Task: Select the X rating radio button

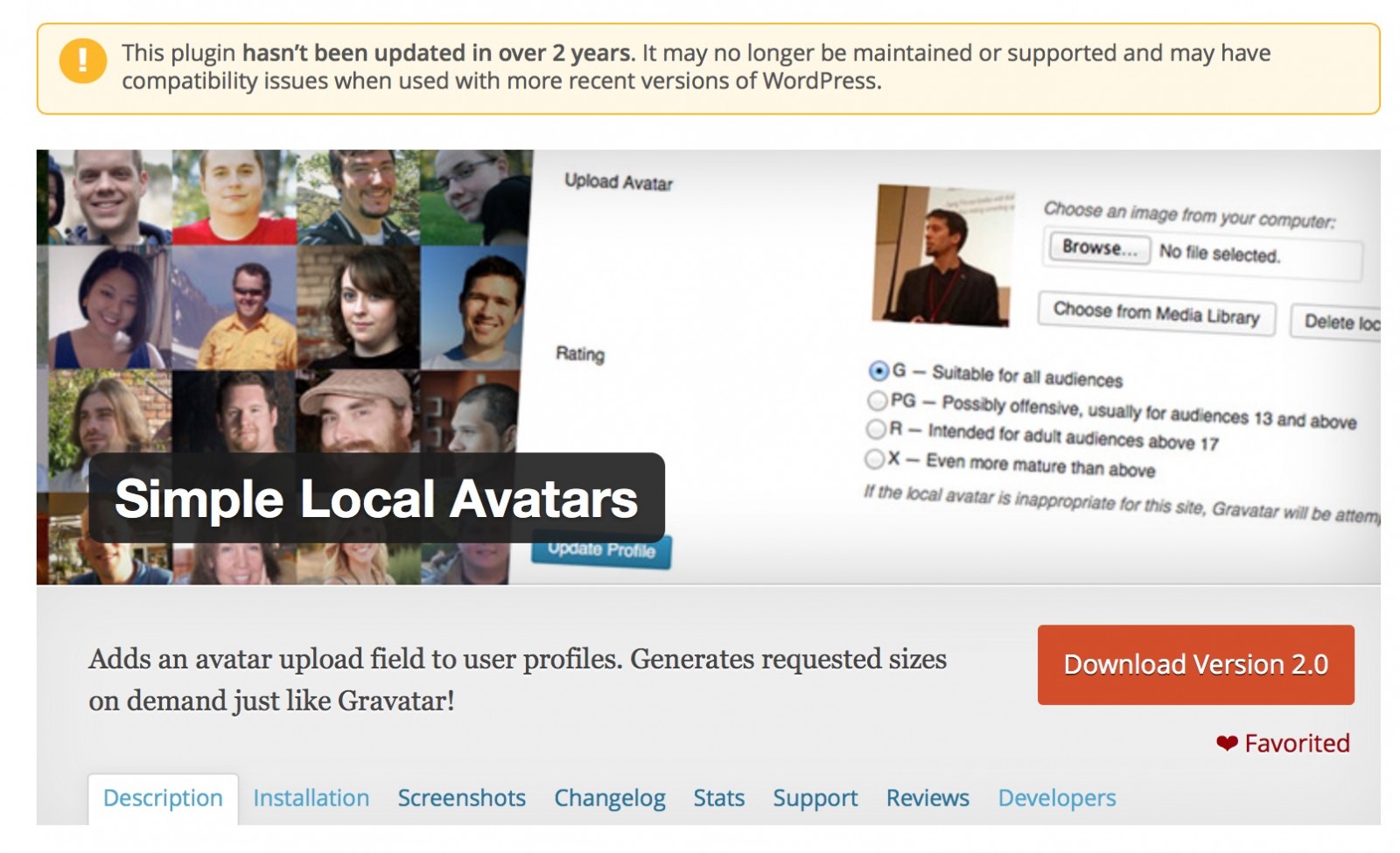Action: tap(873, 458)
